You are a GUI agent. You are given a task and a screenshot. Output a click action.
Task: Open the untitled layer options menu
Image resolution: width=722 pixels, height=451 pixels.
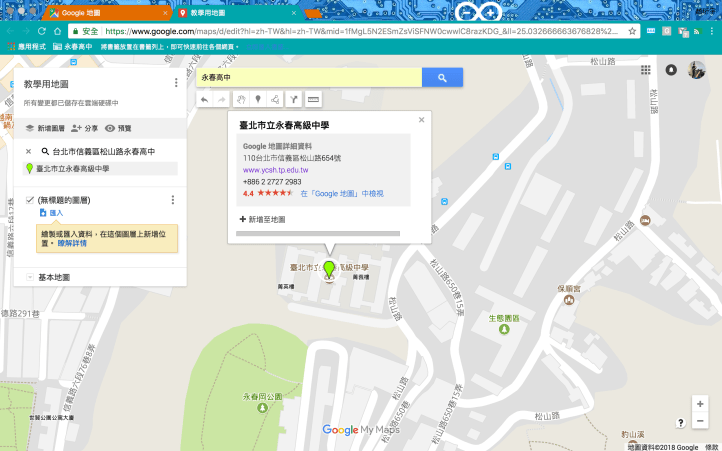(176, 200)
